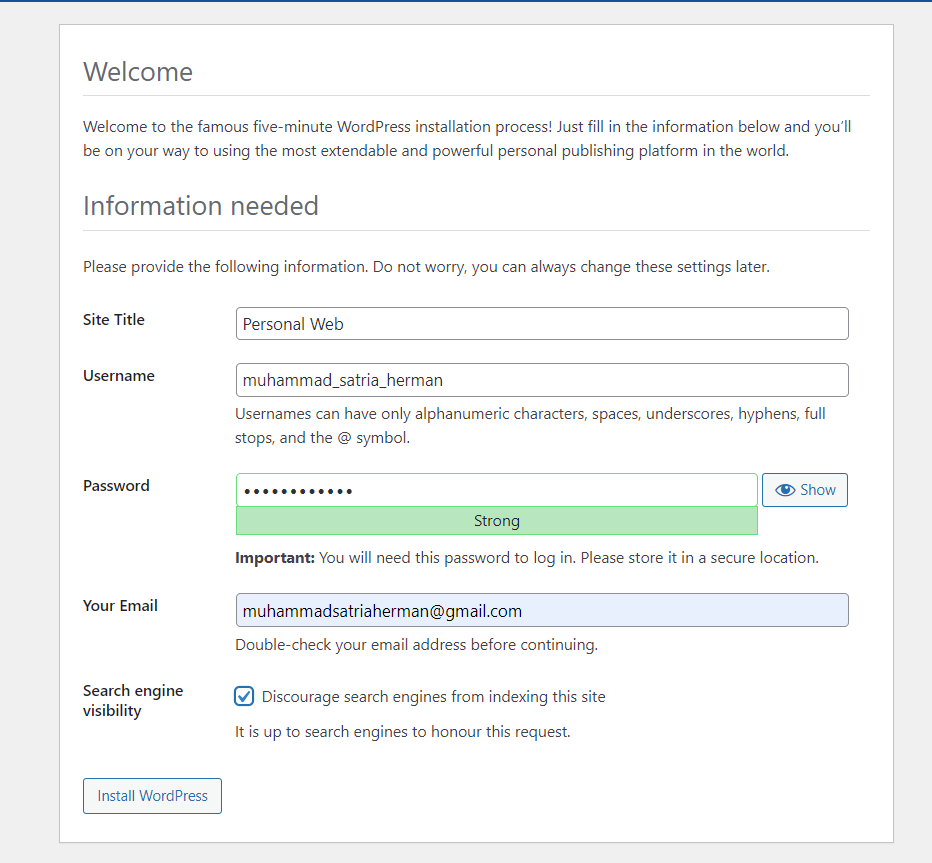
Task: Edit the Your Email field
Action: point(542,610)
